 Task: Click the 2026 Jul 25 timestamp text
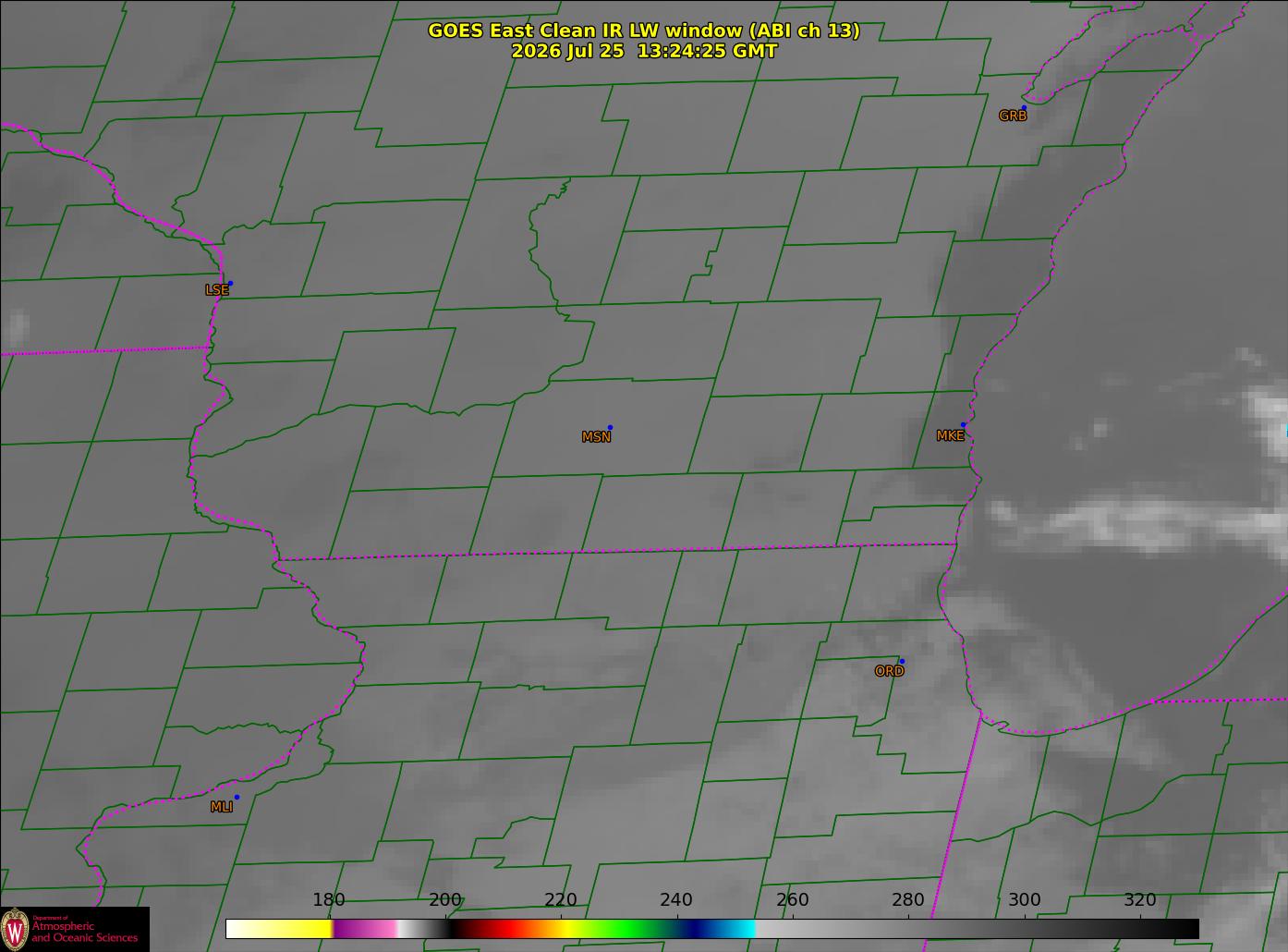644,52
